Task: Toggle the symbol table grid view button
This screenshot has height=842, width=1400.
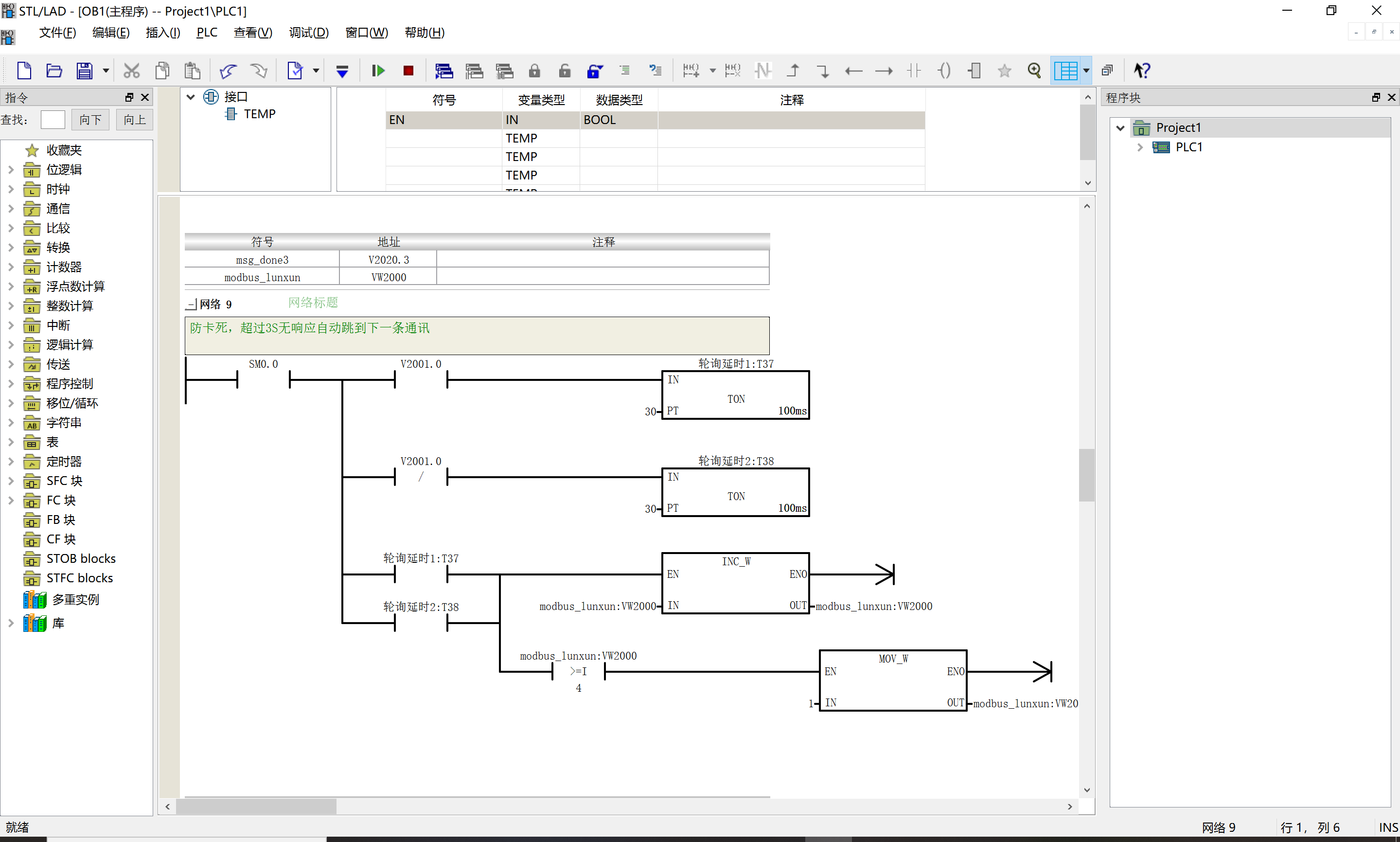Action: tap(1065, 71)
